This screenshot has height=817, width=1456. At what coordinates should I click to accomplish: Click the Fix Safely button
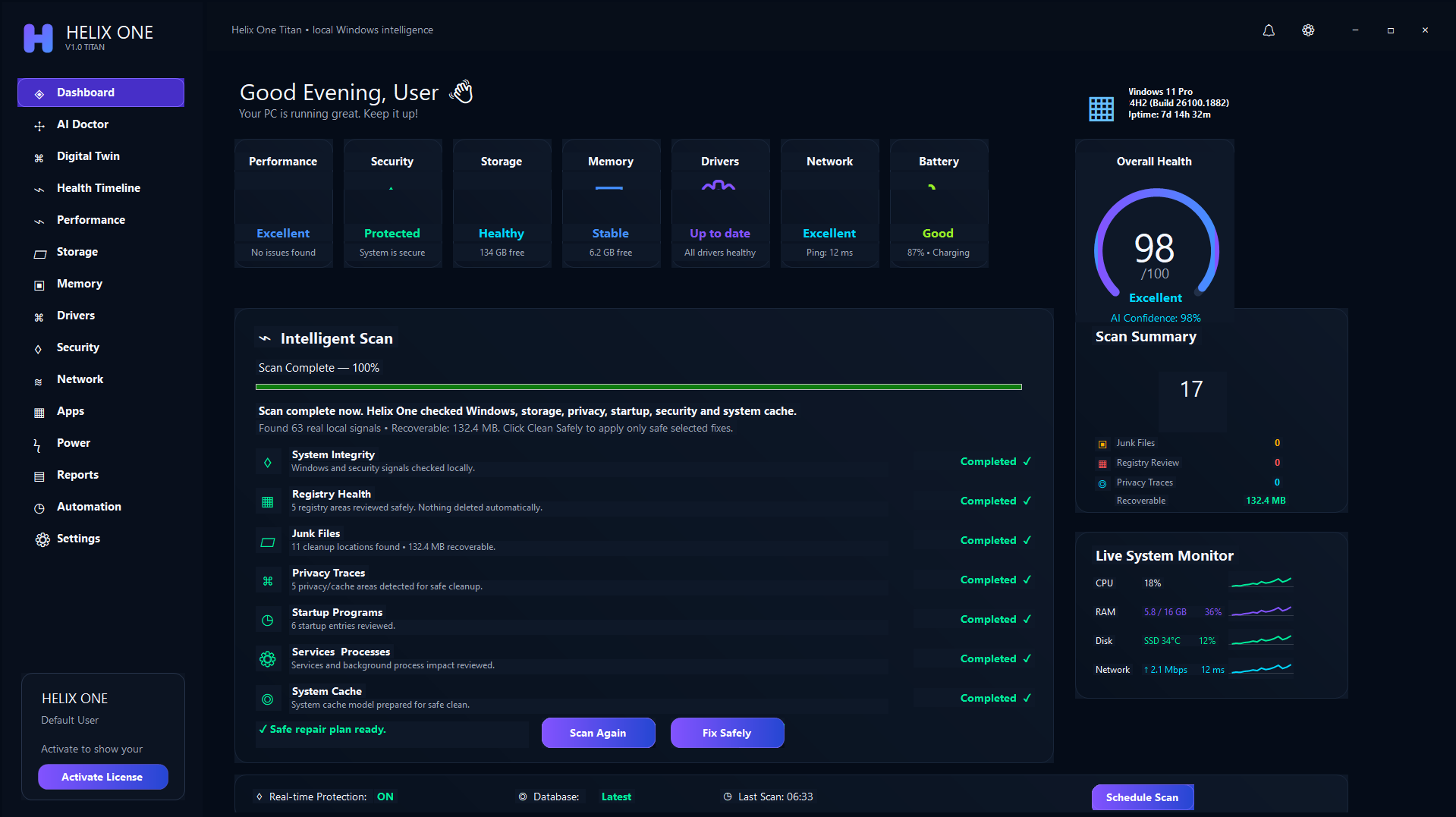[x=727, y=733]
